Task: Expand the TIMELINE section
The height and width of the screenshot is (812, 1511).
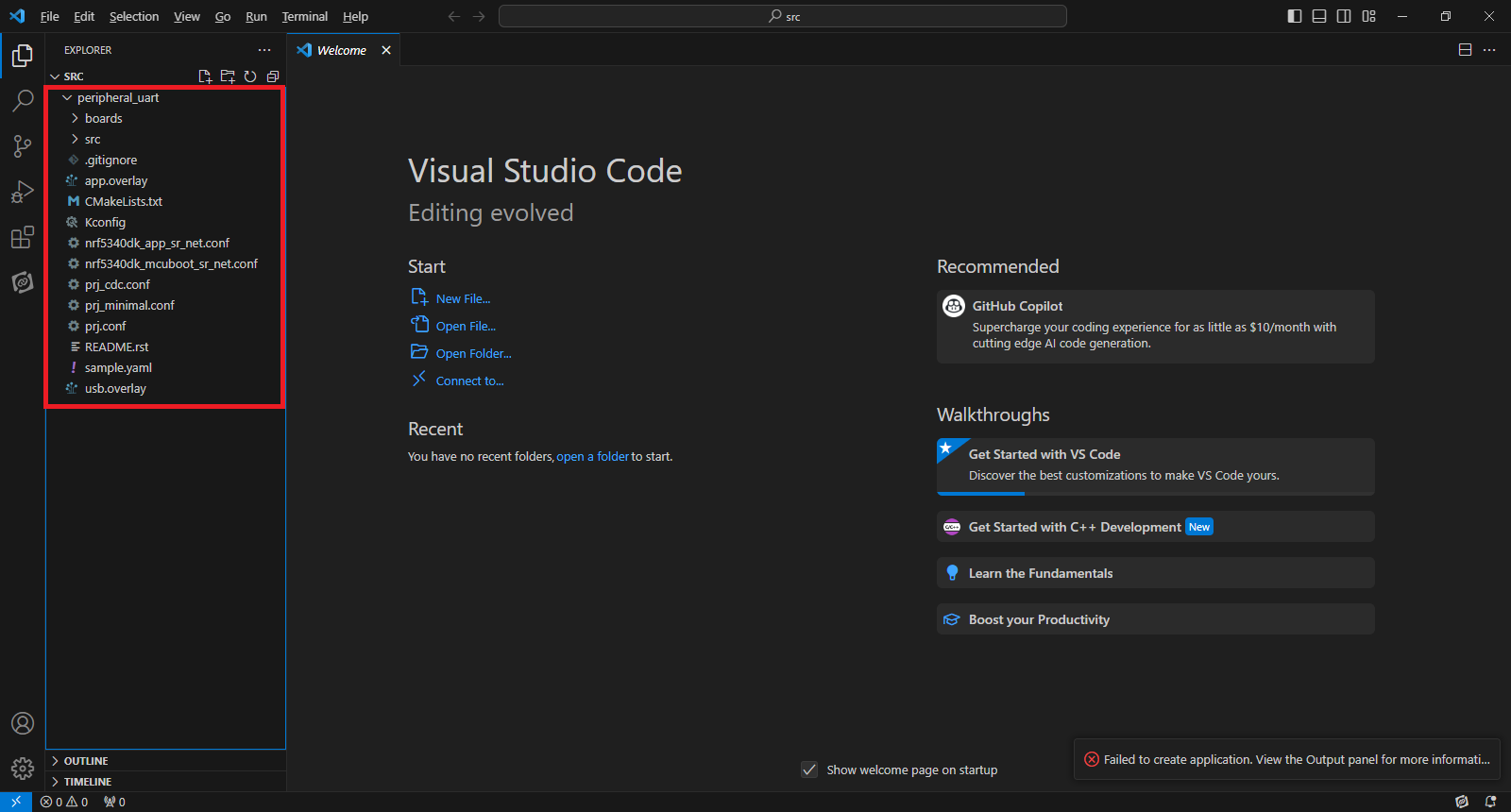Action: [88, 782]
